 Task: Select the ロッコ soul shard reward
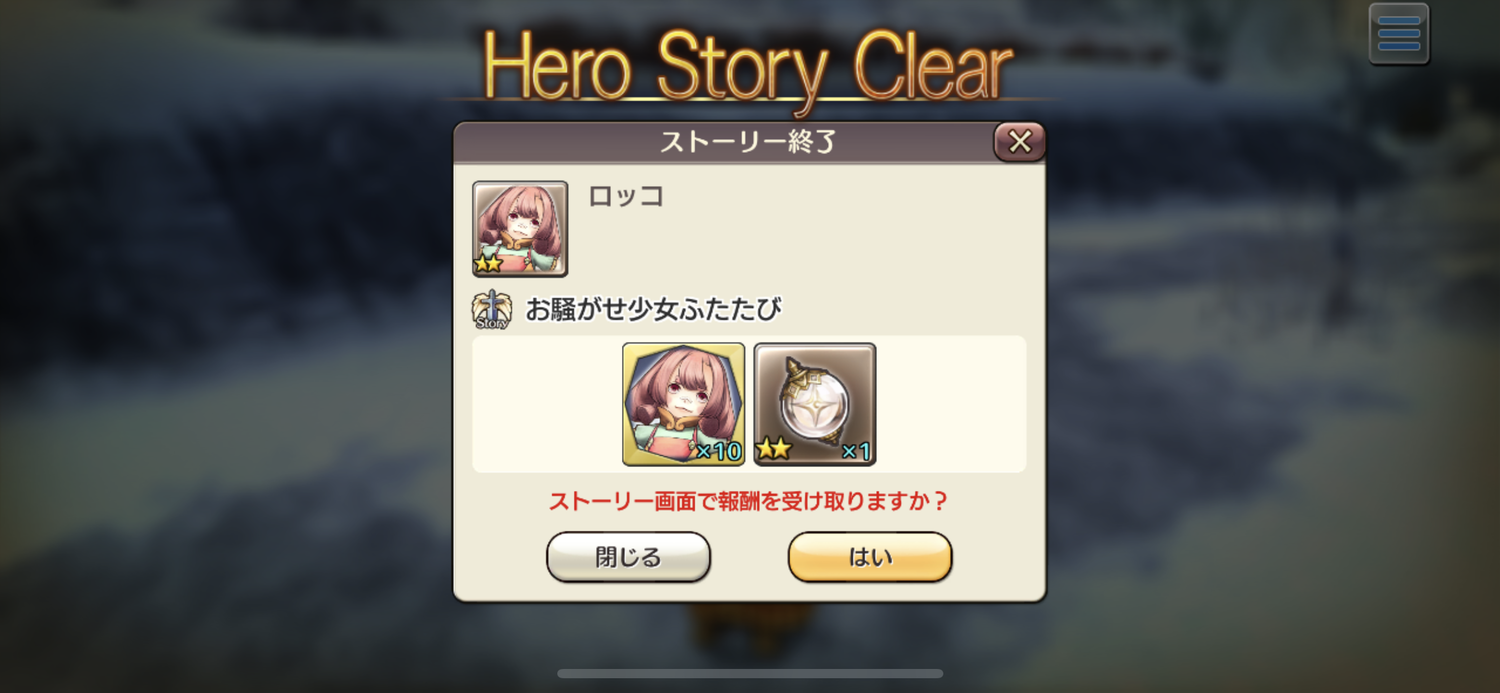[x=684, y=404]
